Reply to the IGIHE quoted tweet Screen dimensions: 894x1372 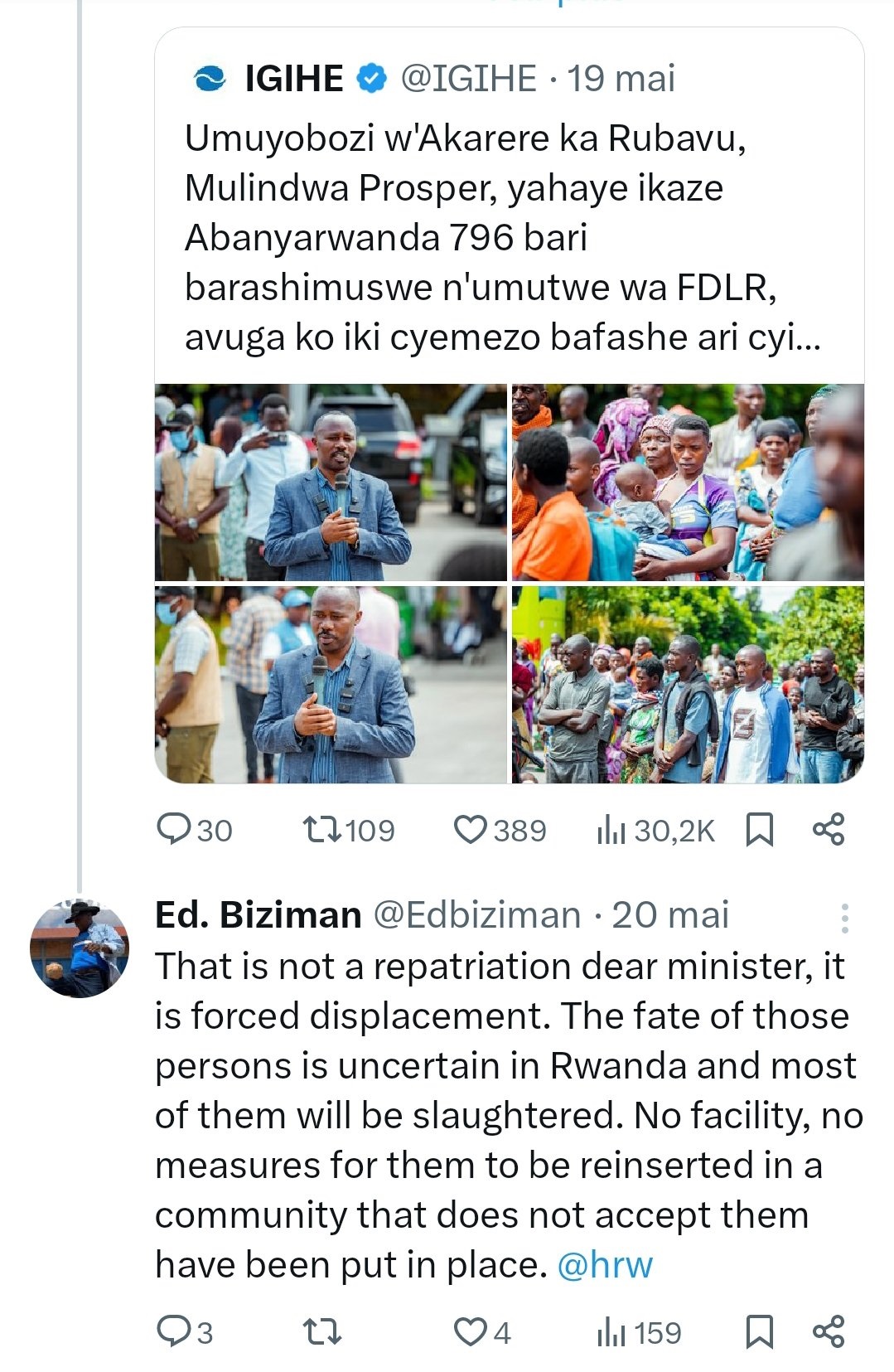(174, 830)
